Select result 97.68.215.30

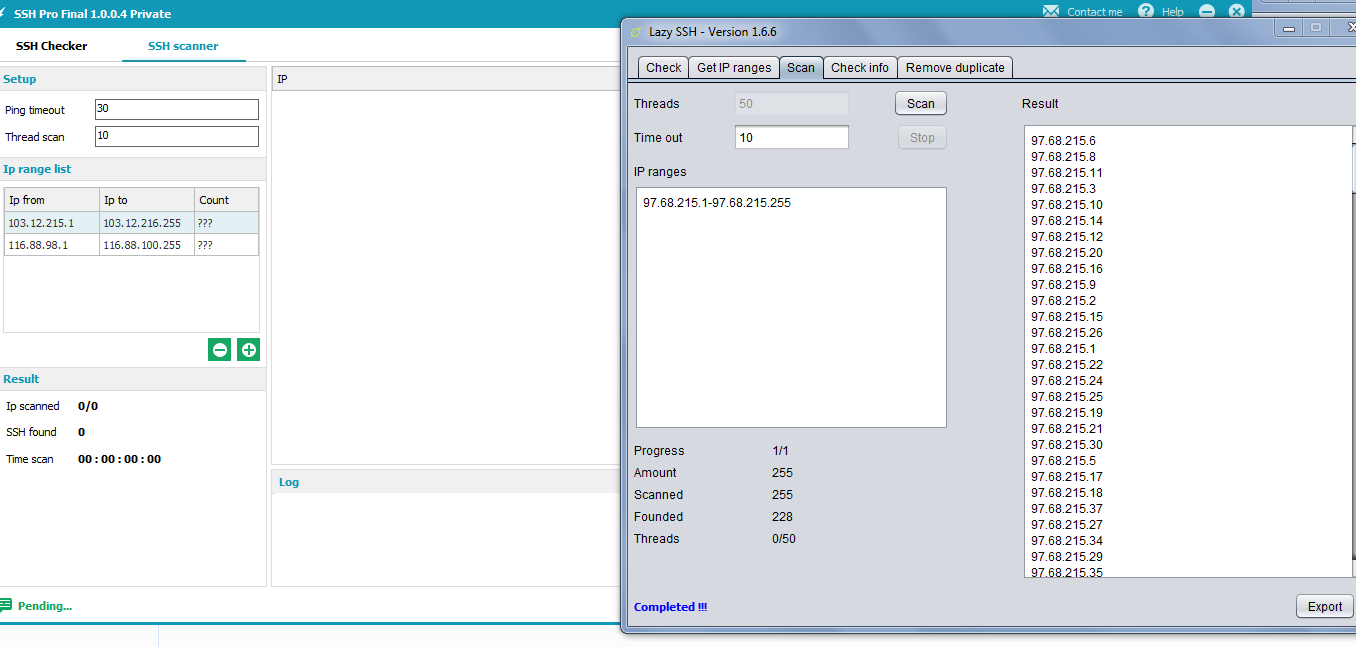coord(1067,445)
